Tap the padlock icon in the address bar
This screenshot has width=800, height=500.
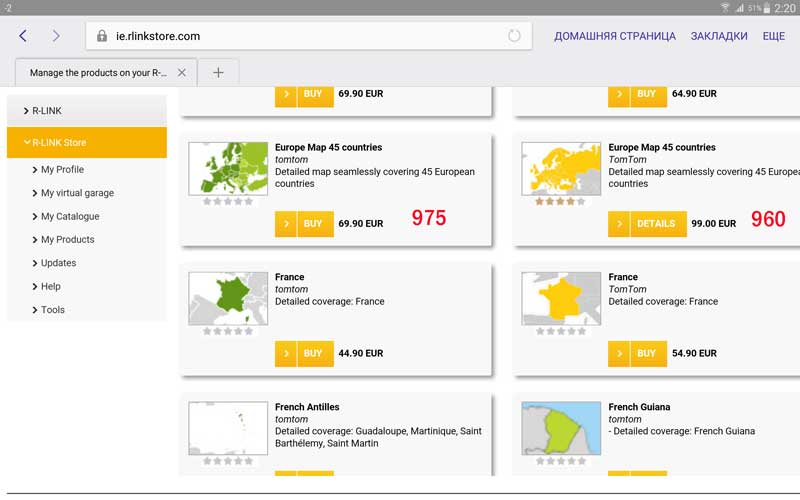[102, 36]
